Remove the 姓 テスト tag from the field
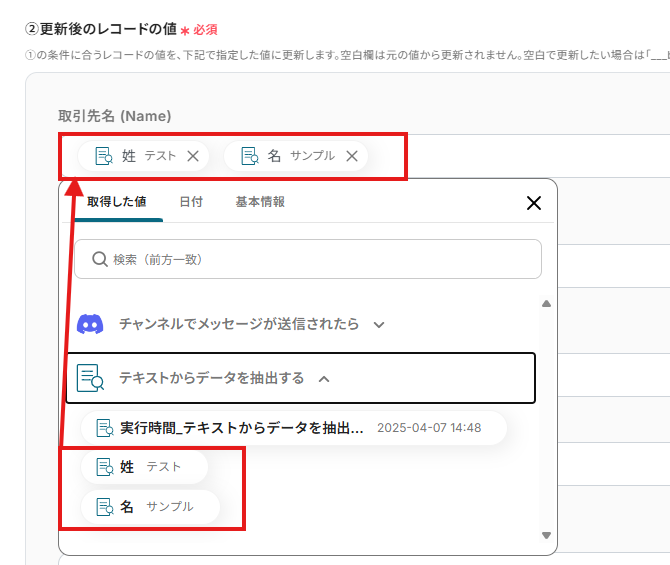Viewport: 670px width, 565px height. [193, 156]
